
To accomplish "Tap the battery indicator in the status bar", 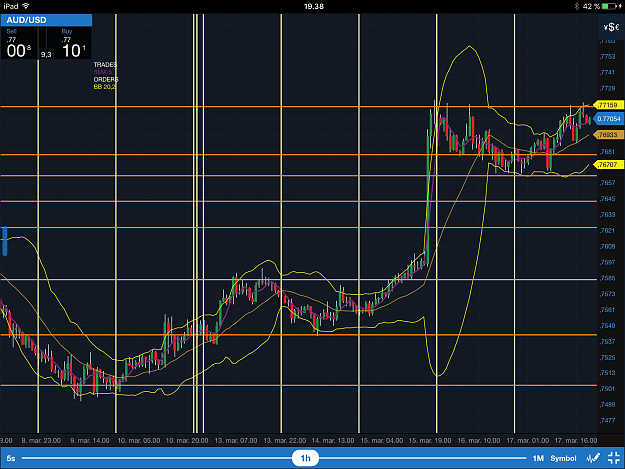I will pos(609,6).
